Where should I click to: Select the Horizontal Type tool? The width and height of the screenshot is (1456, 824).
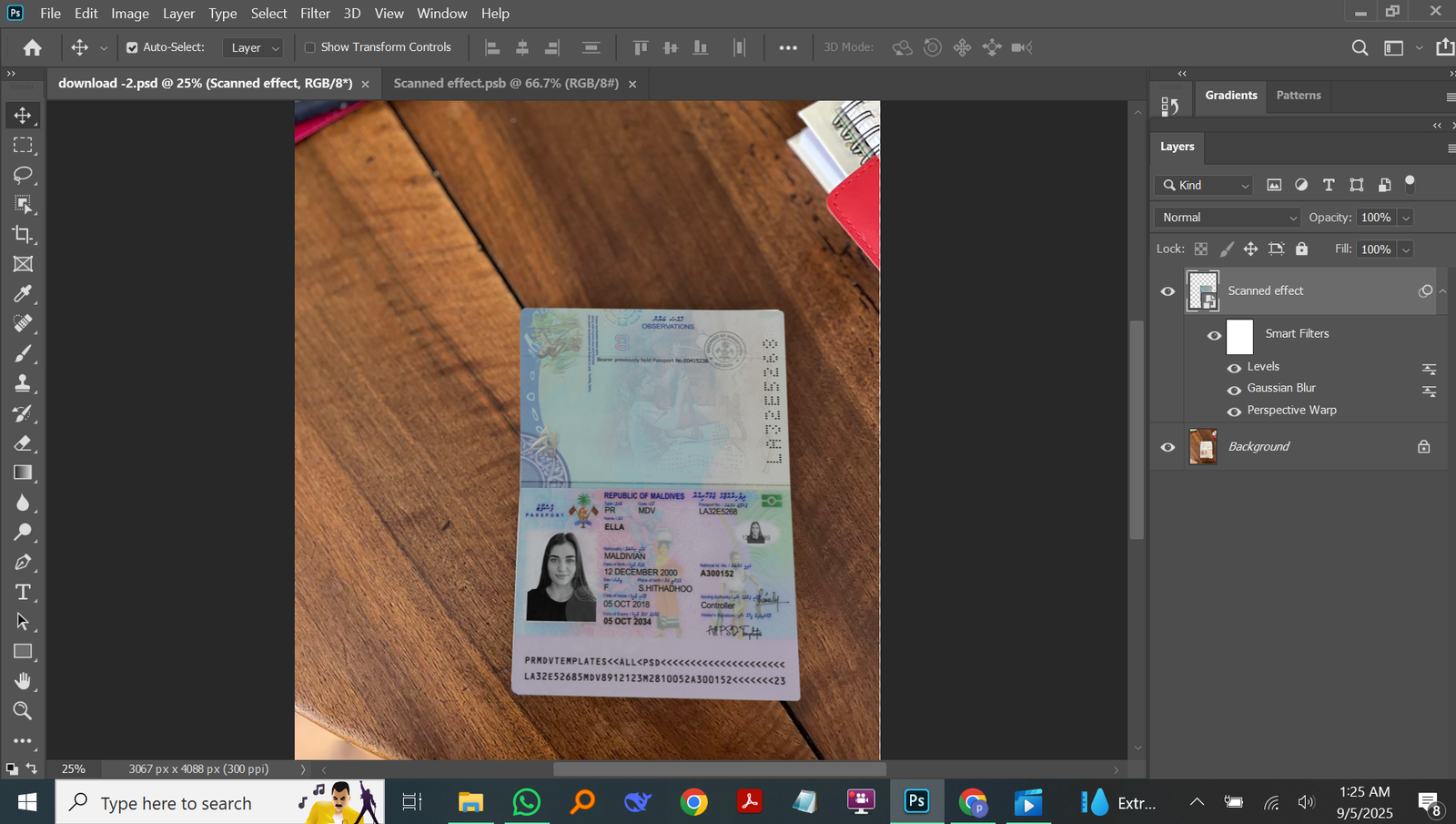[23, 592]
